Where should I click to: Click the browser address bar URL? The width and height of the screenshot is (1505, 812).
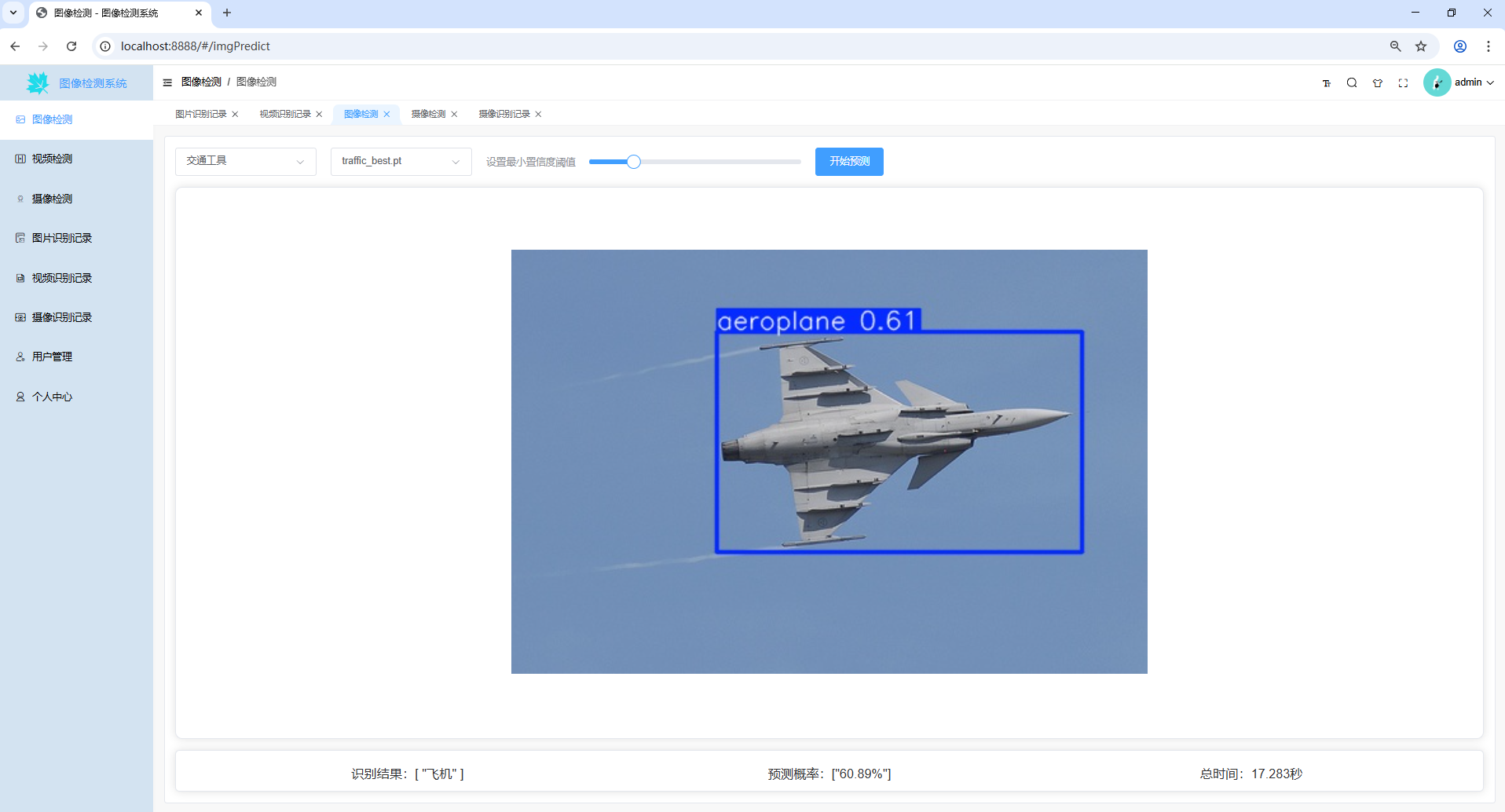[x=196, y=46]
